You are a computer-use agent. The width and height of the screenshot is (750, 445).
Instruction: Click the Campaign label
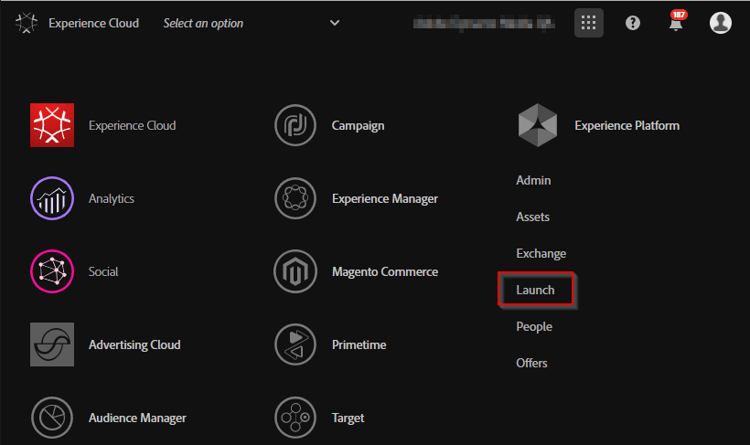(358, 126)
